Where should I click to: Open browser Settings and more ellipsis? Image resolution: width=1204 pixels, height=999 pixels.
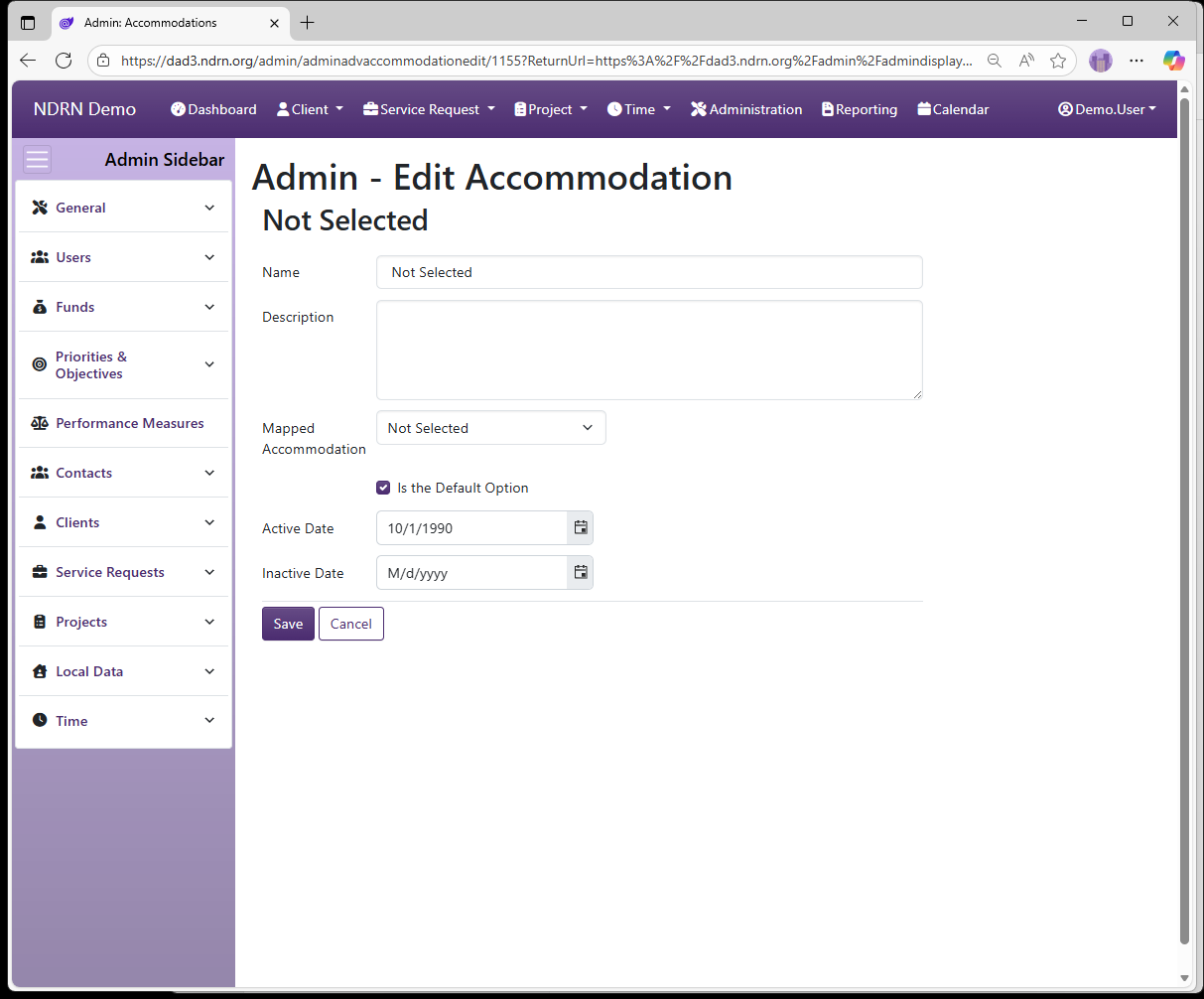1137,61
